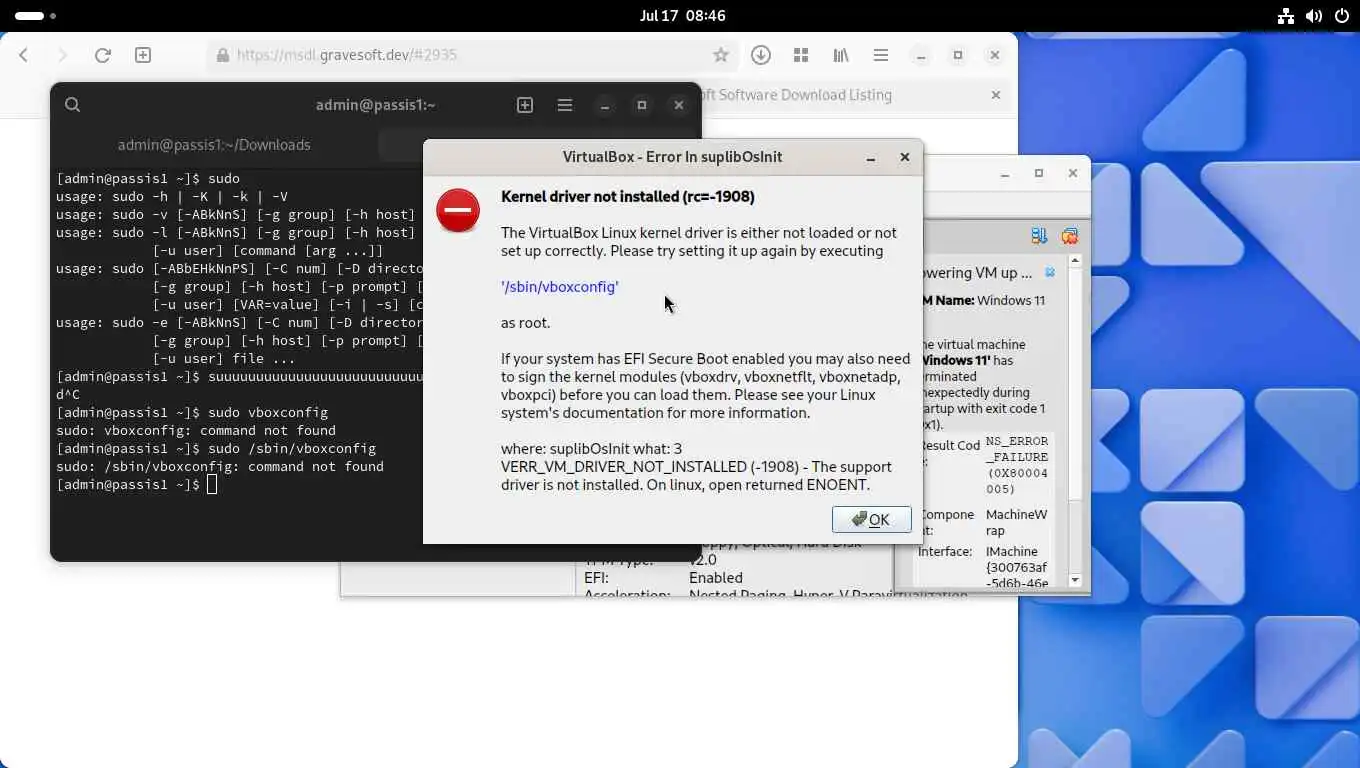Open the terminal hamburger menu
The height and width of the screenshot is (768, 1360).
565,105
